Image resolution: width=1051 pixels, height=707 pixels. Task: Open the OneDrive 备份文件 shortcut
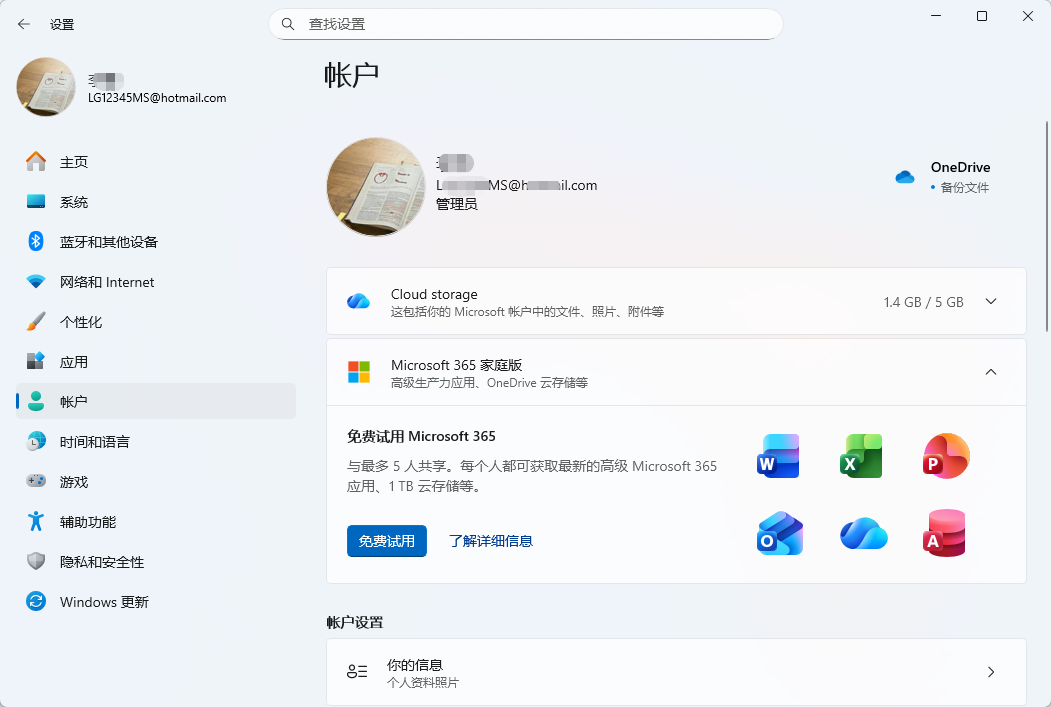click(x=942, y=177)
